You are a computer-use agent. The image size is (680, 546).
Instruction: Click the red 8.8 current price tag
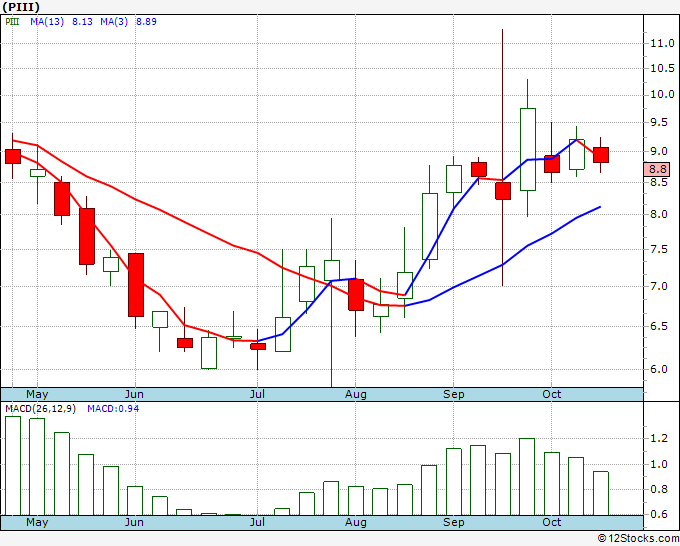tap(658, 170)
